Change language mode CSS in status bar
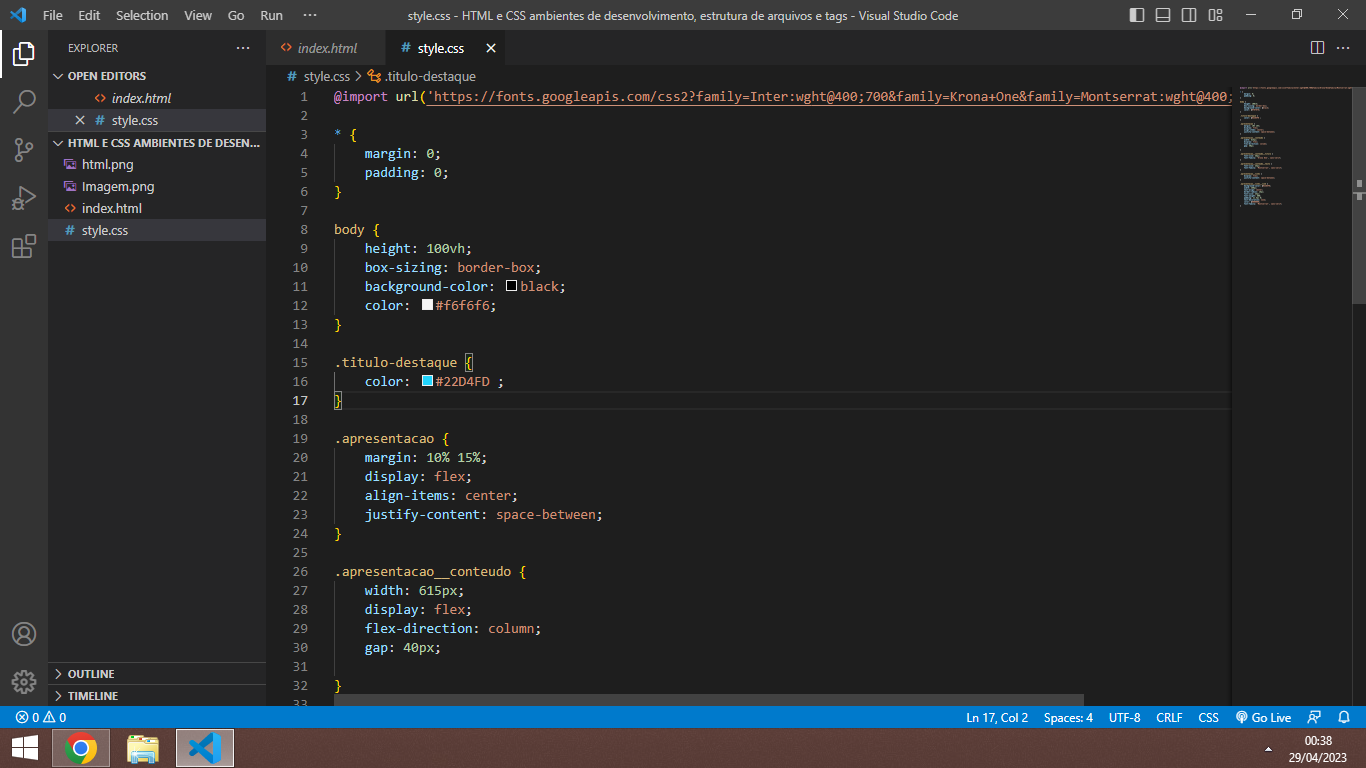Screen dimensions: 1366x768 1208,717
